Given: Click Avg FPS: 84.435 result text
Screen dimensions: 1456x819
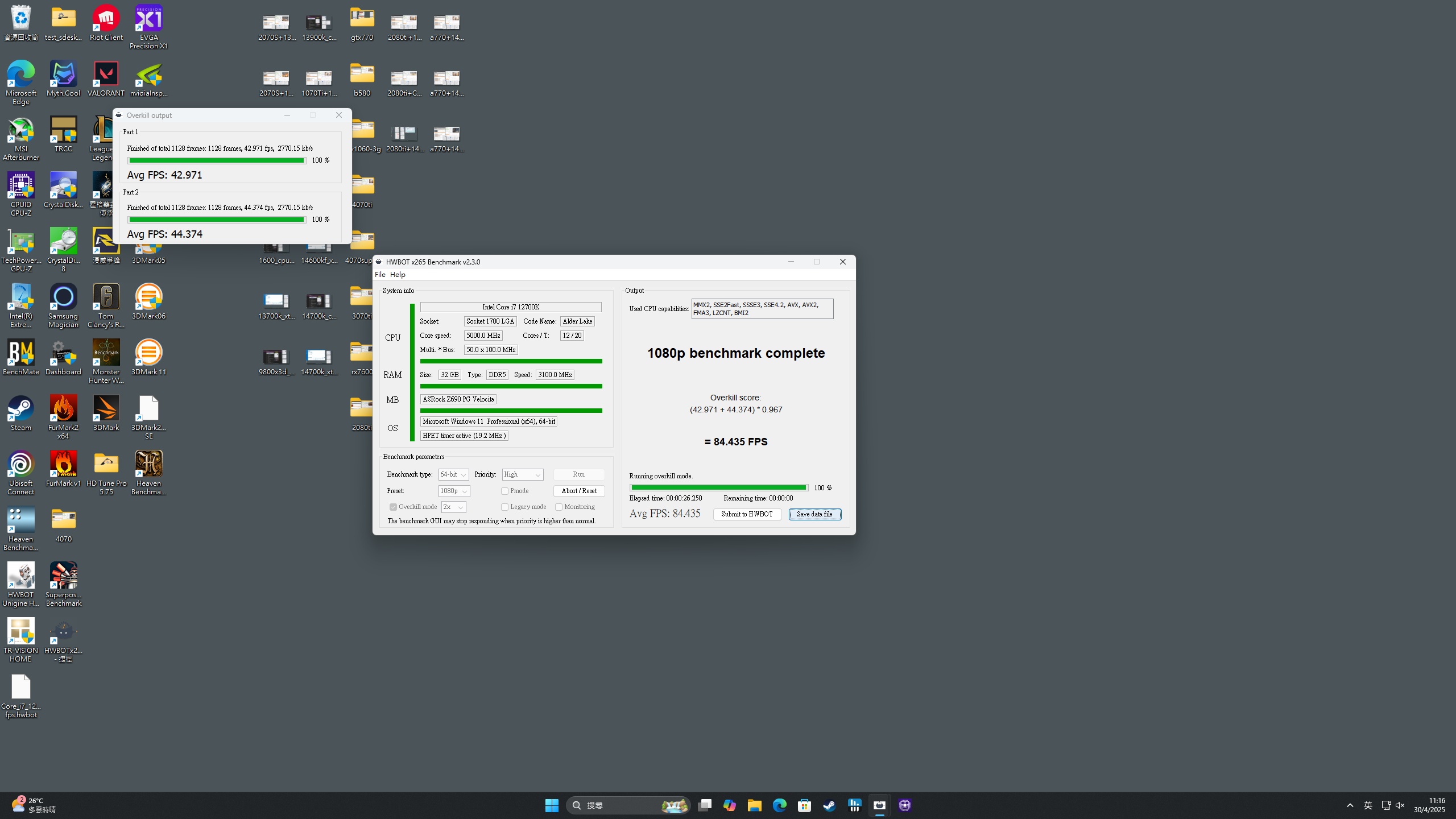Looking at the screenshot, I should (665, 514).
